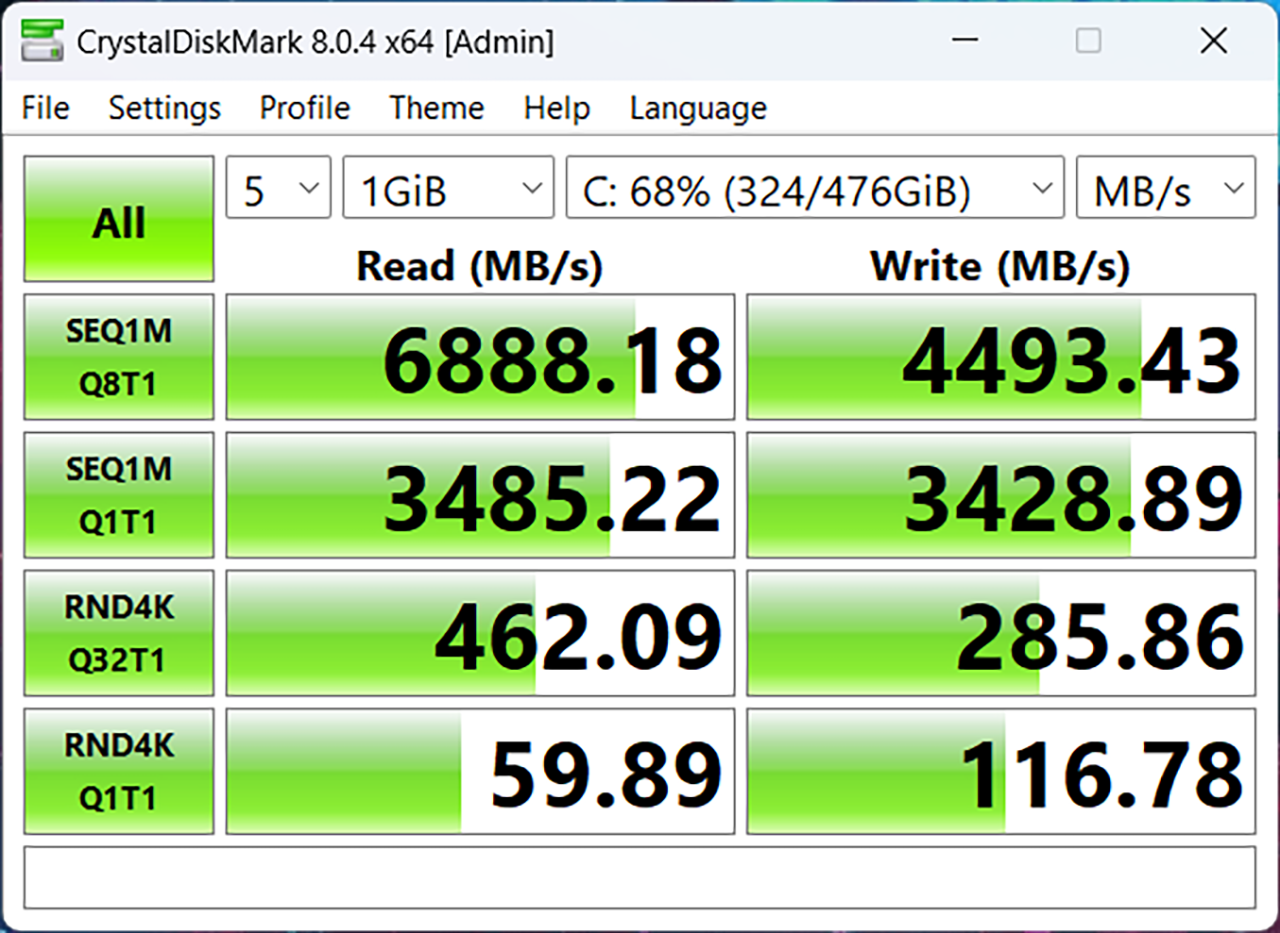This screenshot has width=1280, height=933.
Task: Click the SEQ1M Q1T1 write result 3428.89
Action: coord(1001,495)
